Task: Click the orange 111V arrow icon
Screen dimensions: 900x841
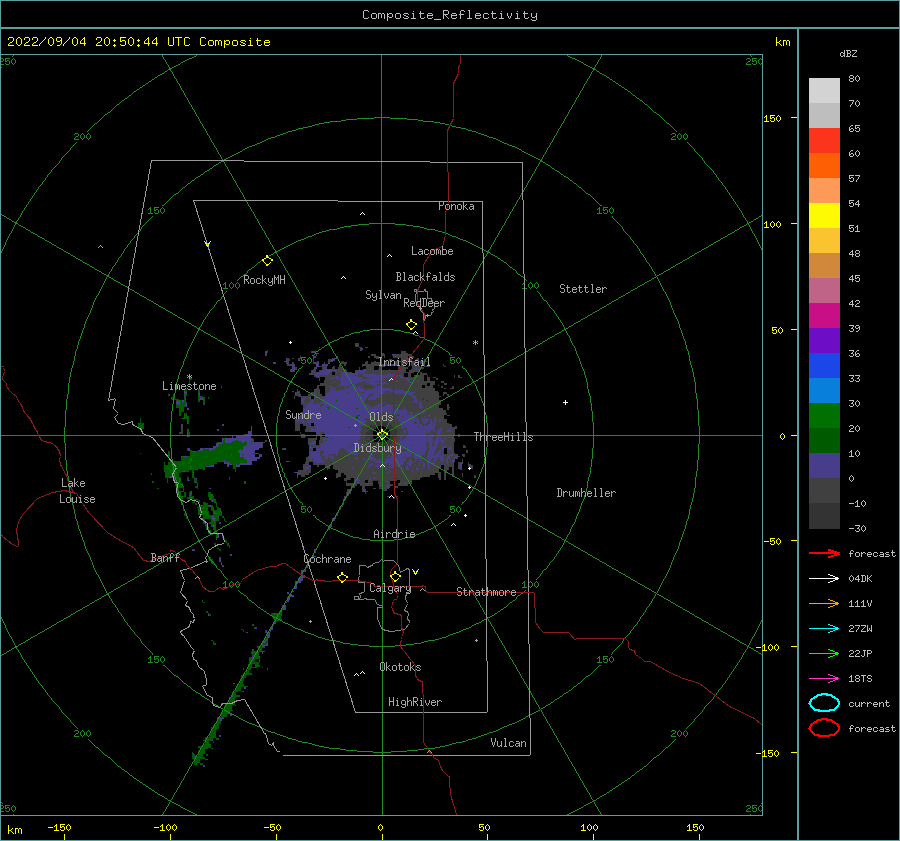Action: pyautogui.click(x=824, y=603)
